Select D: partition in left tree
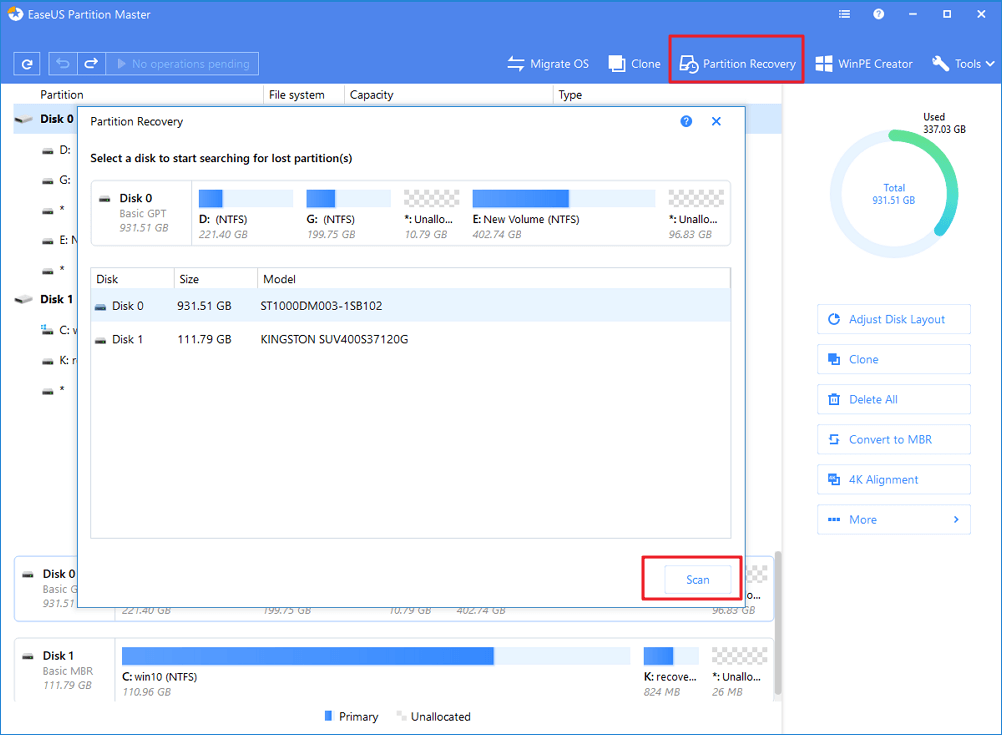 tap(56, 150)
